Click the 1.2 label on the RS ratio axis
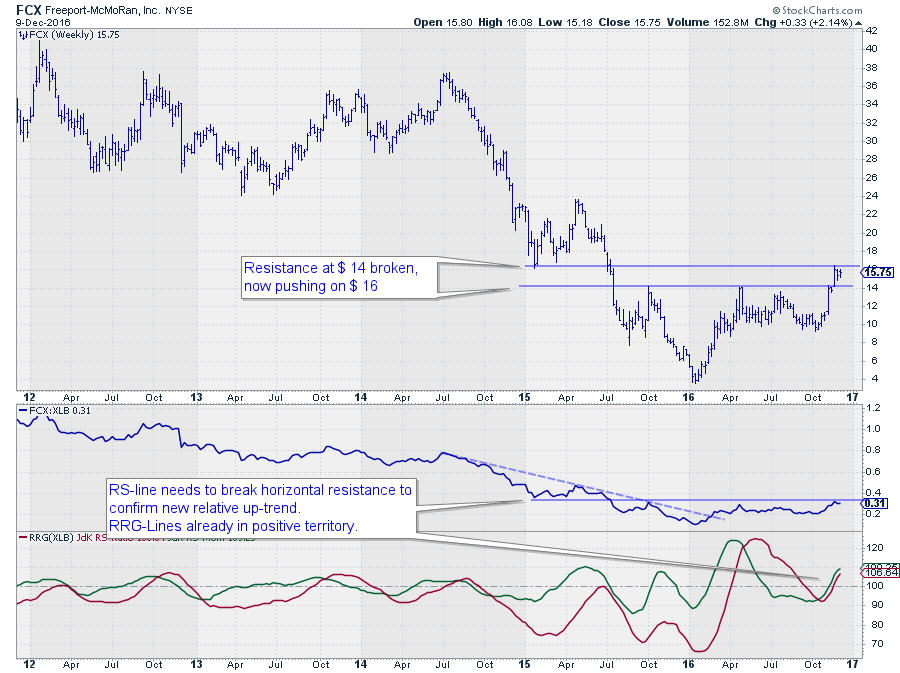 pos(872,408)
